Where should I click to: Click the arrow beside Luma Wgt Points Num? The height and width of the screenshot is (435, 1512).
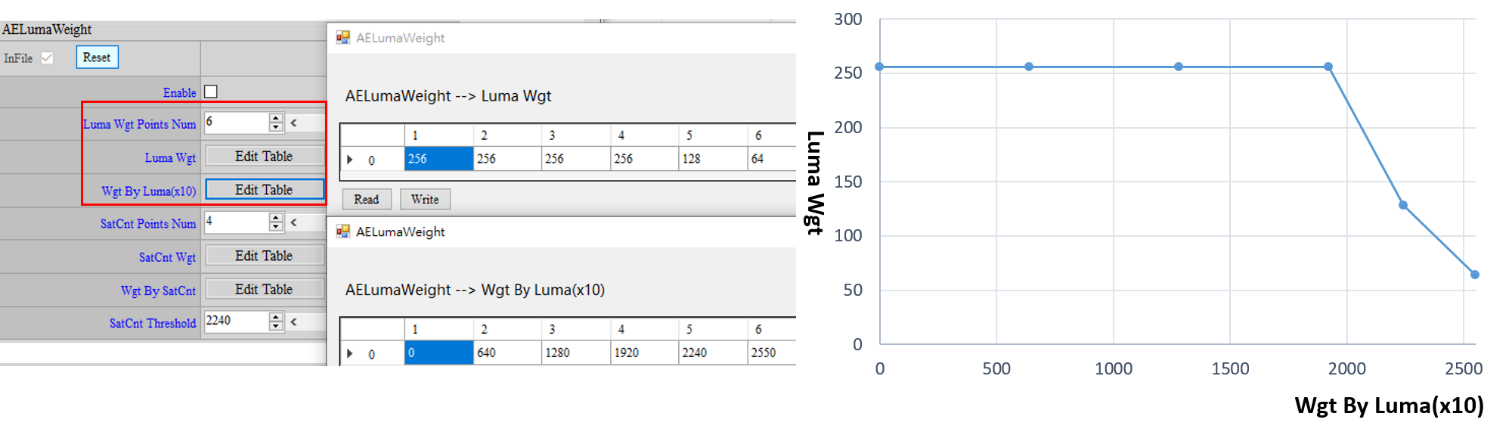[293, 123]
